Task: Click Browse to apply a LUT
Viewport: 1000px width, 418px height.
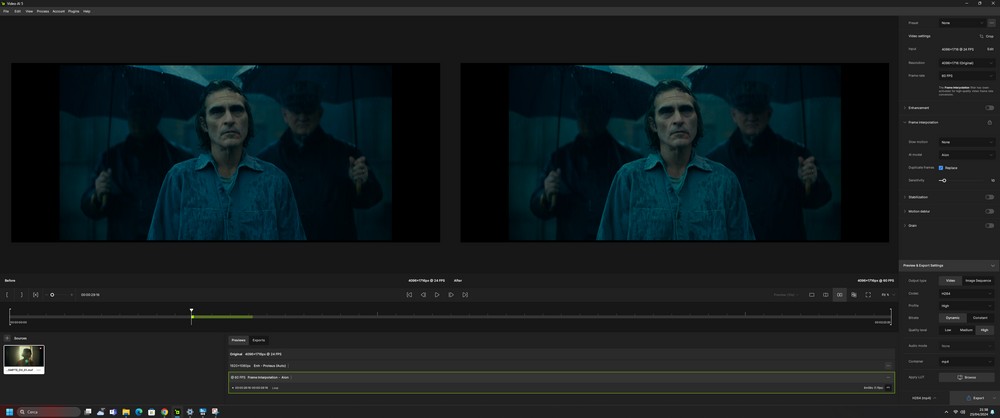Action: coord(966,377)
